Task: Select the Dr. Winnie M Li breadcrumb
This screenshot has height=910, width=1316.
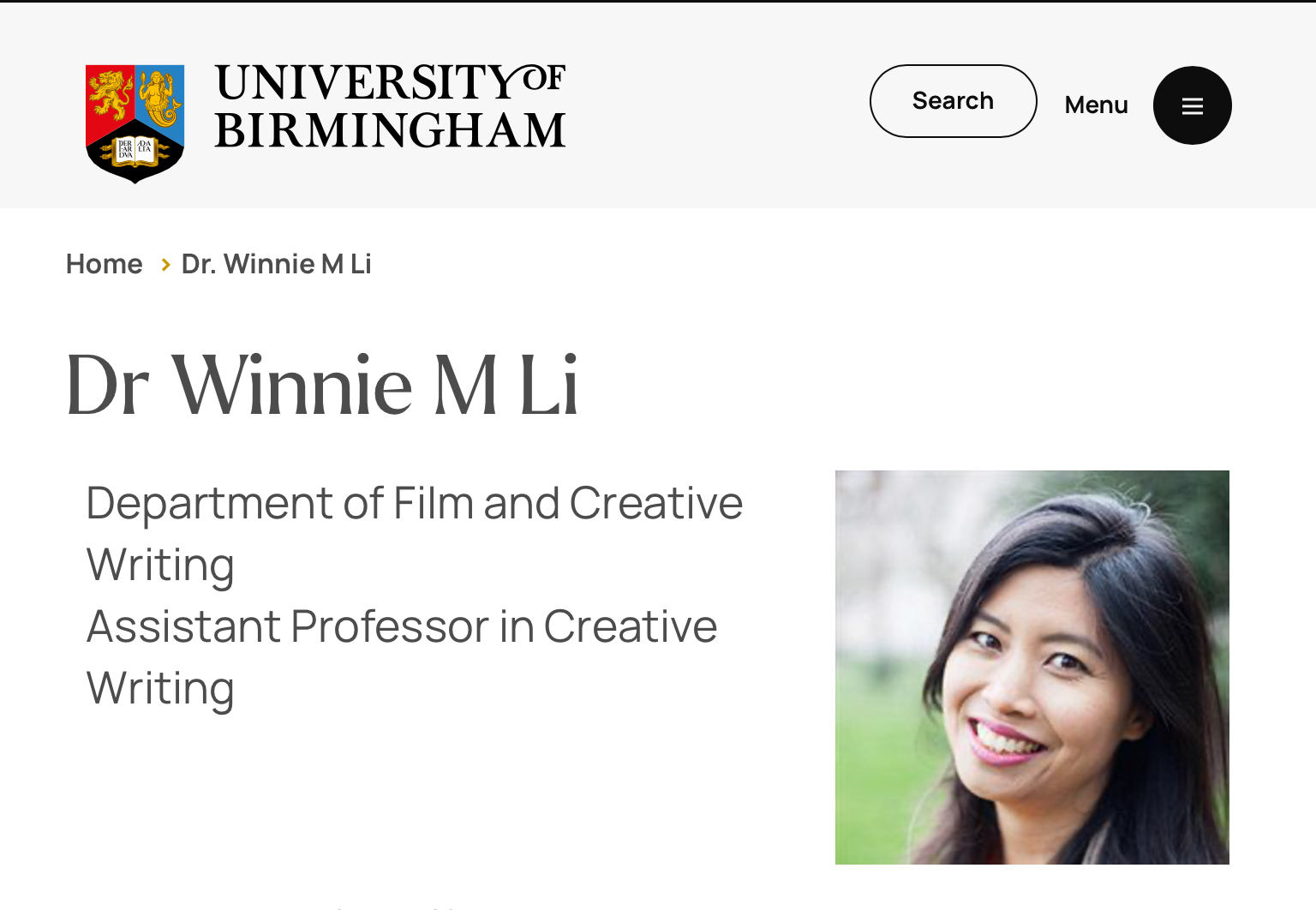Action: [x=276, y=264]
